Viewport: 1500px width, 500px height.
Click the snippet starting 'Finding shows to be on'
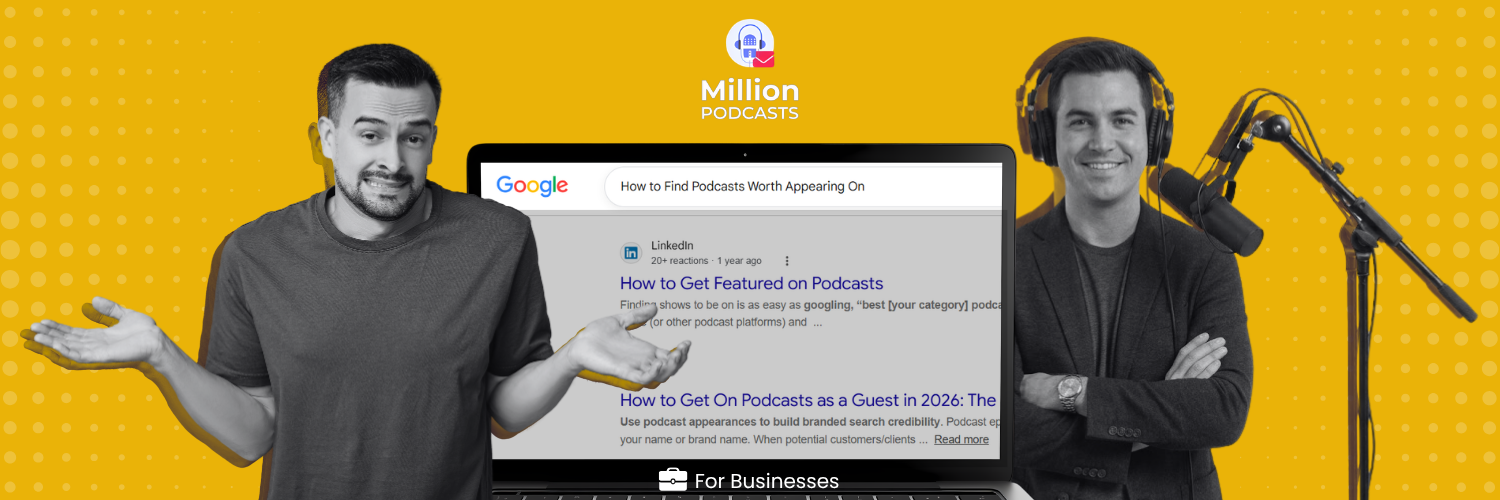[x=810, y=313]
